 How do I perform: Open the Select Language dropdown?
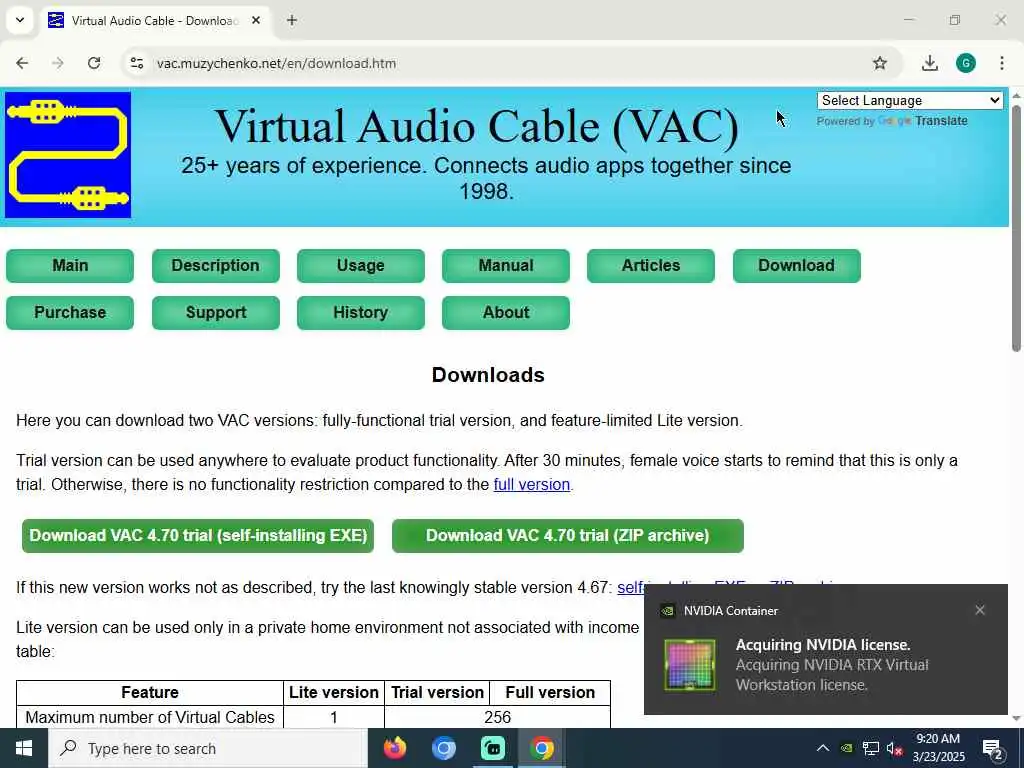[910, 101]
